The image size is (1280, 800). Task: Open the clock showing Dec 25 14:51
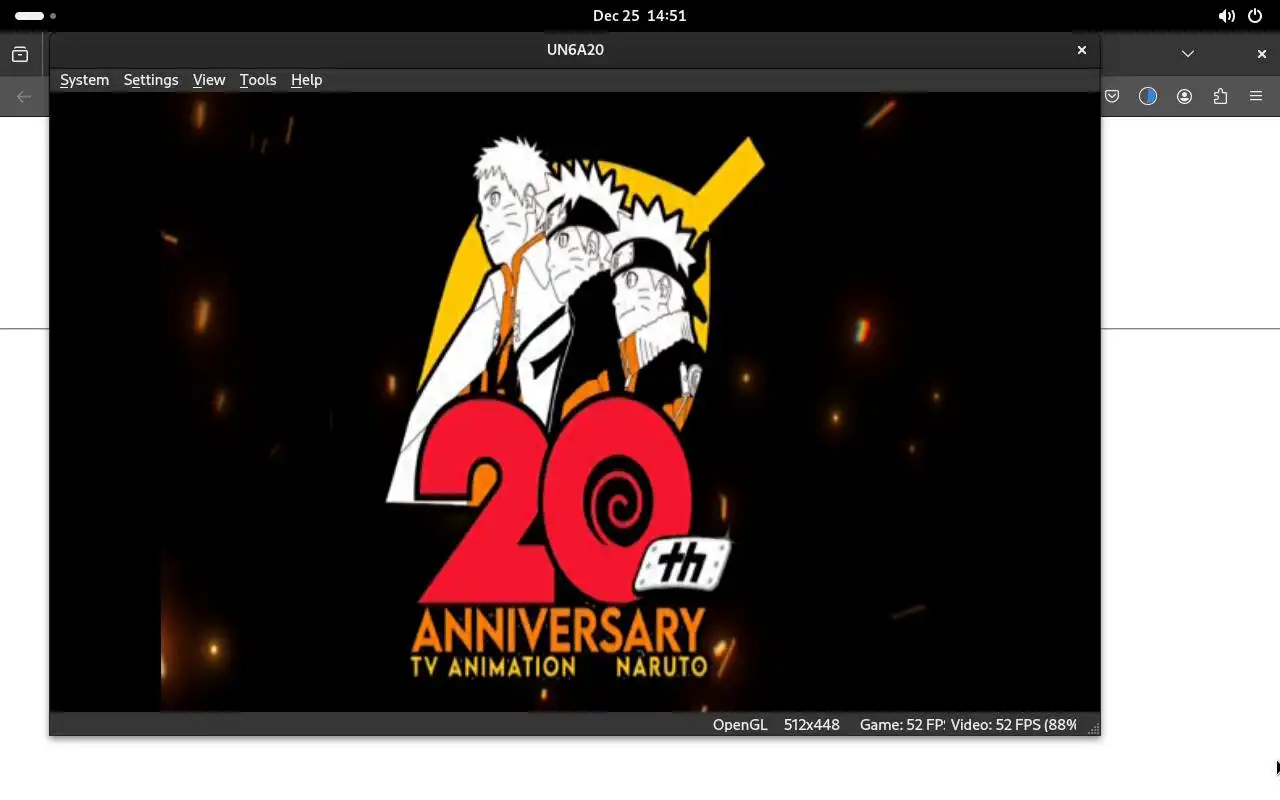pos(639,16)
